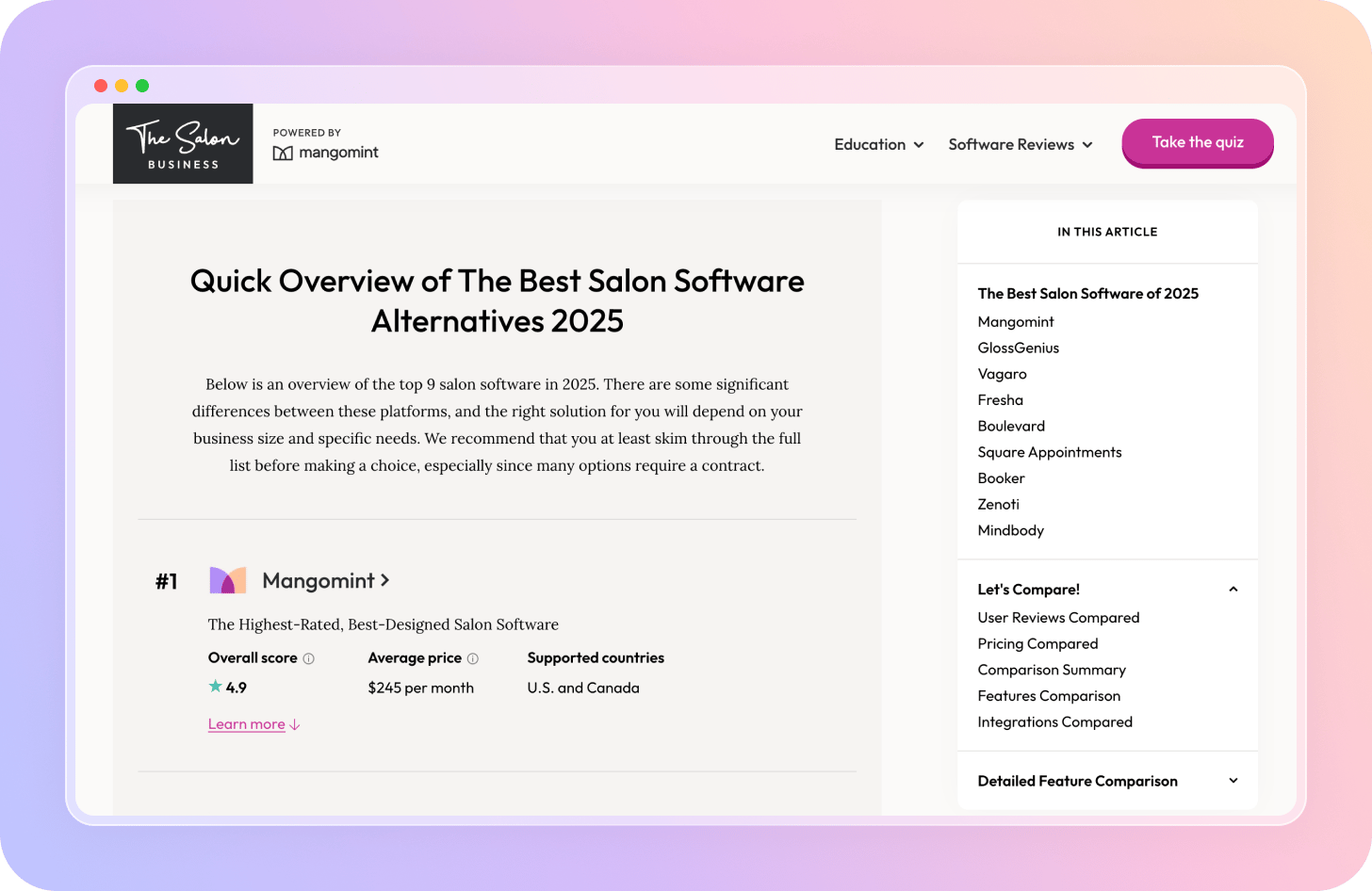Expand the Detailed Feature Comparison section
Screen dimensions: 1372x891
1233,781
